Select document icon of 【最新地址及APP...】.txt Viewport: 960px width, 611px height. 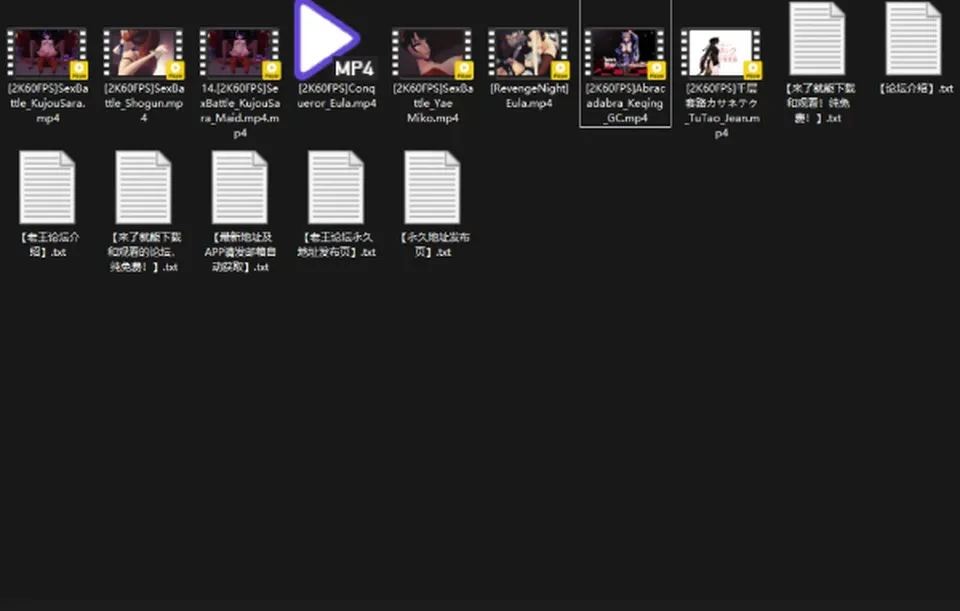pos(239,187)
